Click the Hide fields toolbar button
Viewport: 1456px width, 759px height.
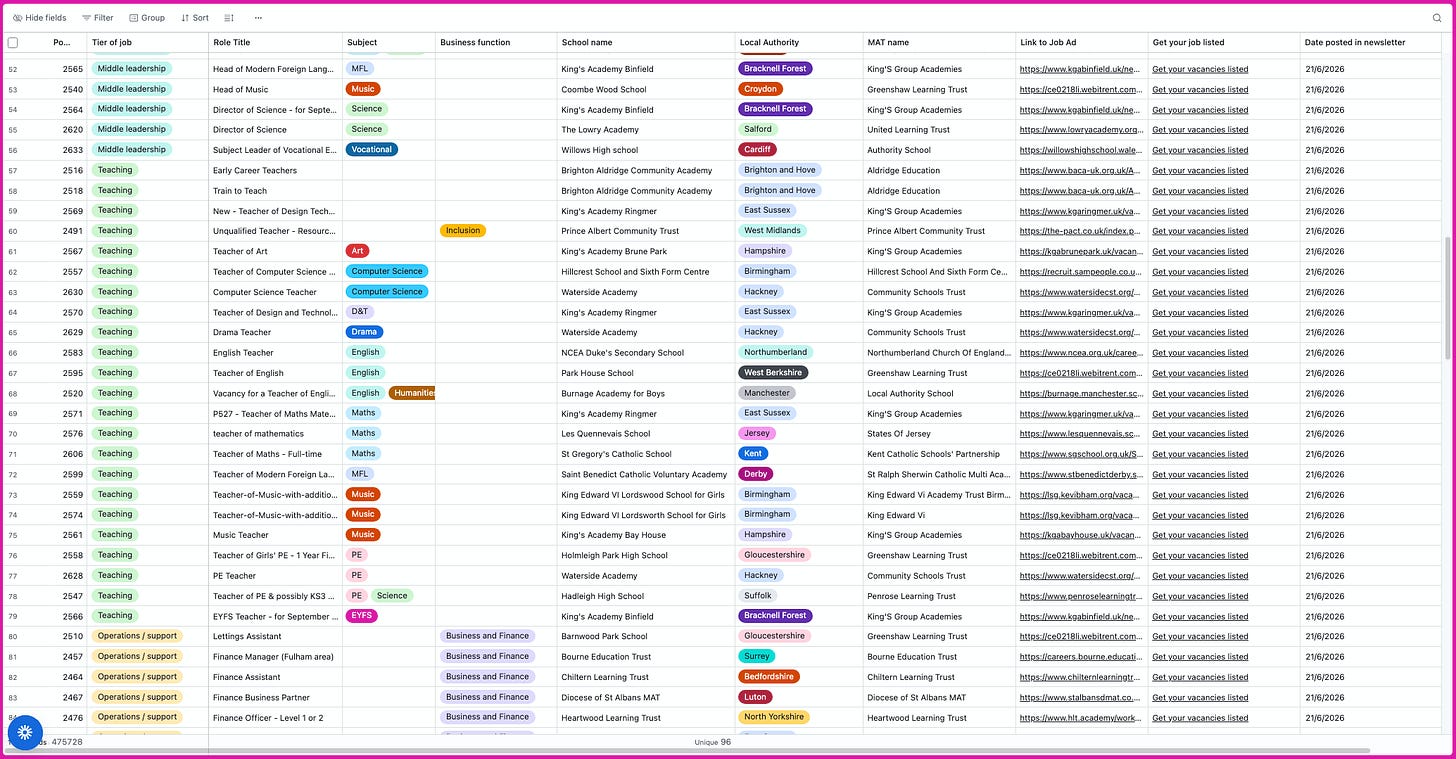coord(40,18)
